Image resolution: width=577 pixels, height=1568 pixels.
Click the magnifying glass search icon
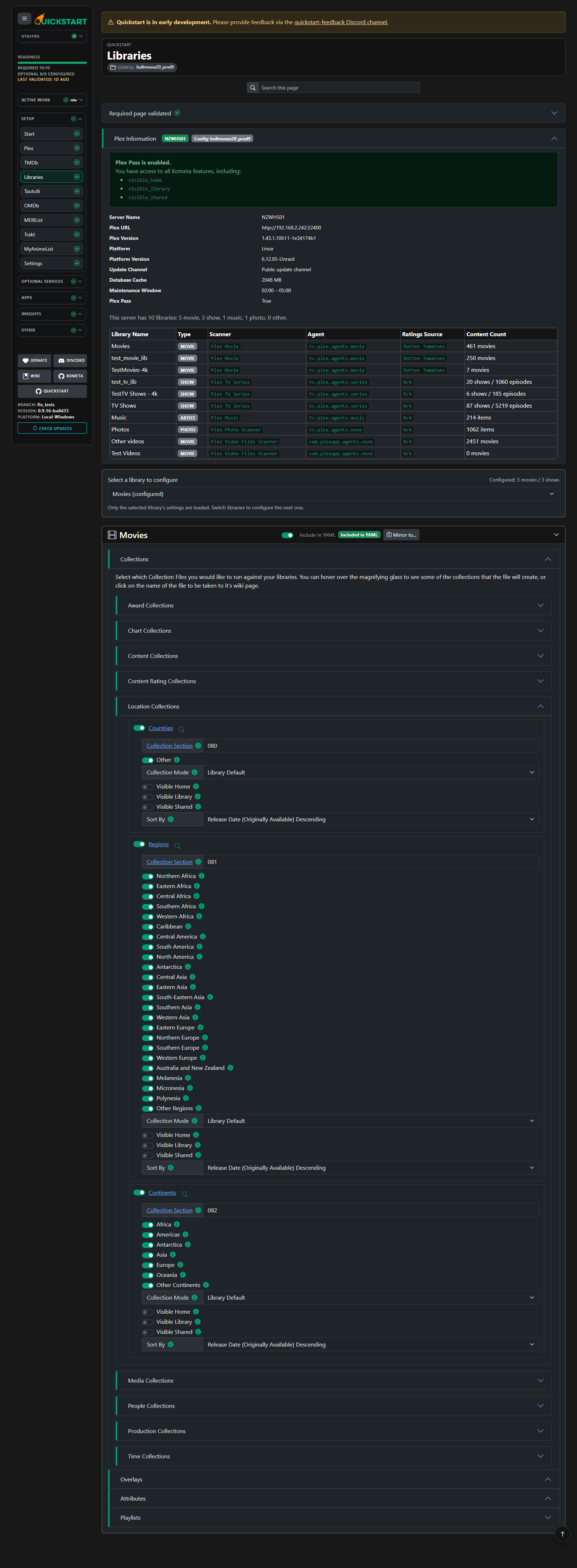tap(252, 88)
